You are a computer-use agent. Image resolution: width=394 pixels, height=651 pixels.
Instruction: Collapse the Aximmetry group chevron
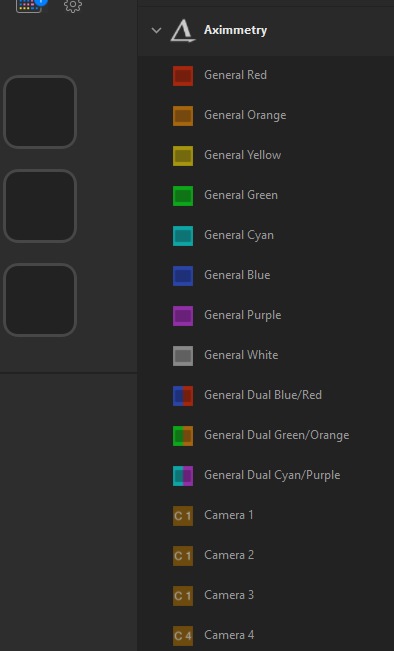(156, 30)
